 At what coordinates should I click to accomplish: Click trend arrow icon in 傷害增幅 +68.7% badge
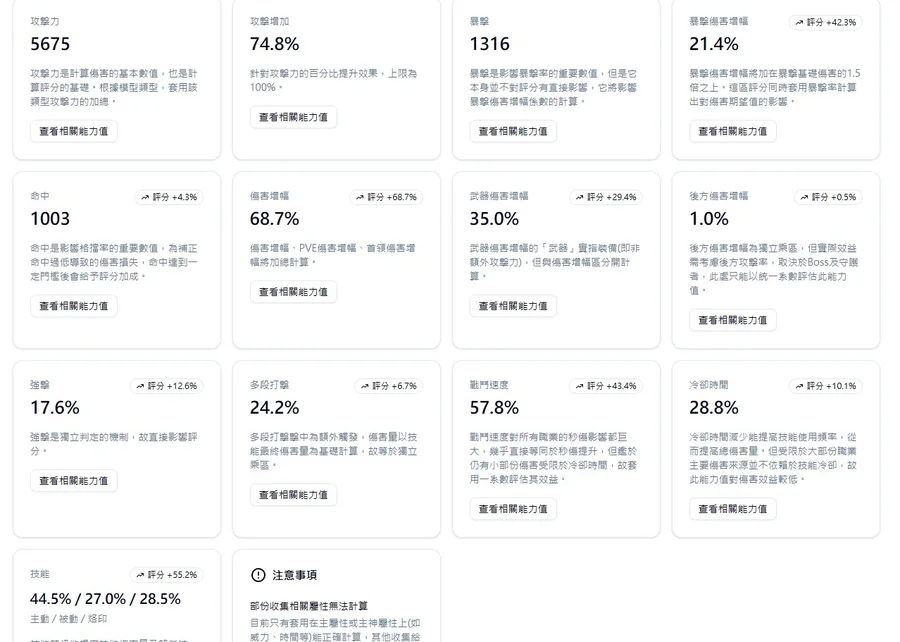click(x=359, y=197)
